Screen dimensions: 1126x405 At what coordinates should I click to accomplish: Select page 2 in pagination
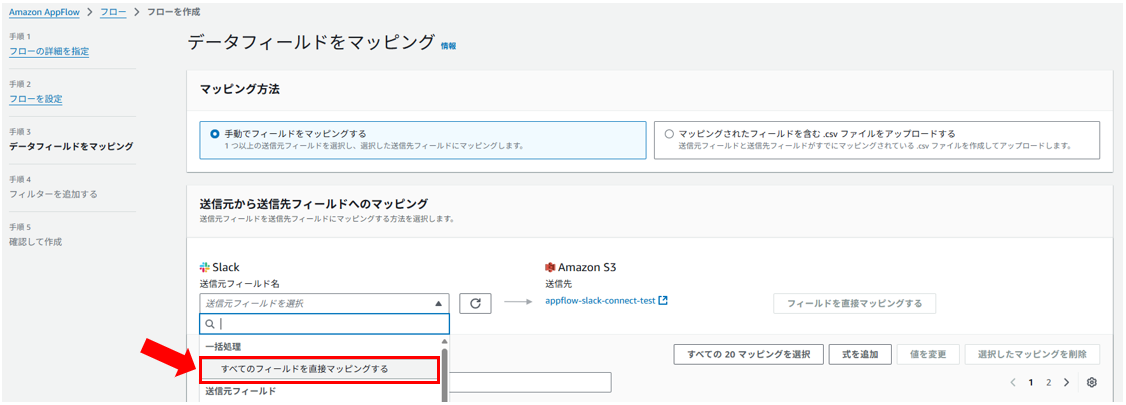pos(1048,382)
